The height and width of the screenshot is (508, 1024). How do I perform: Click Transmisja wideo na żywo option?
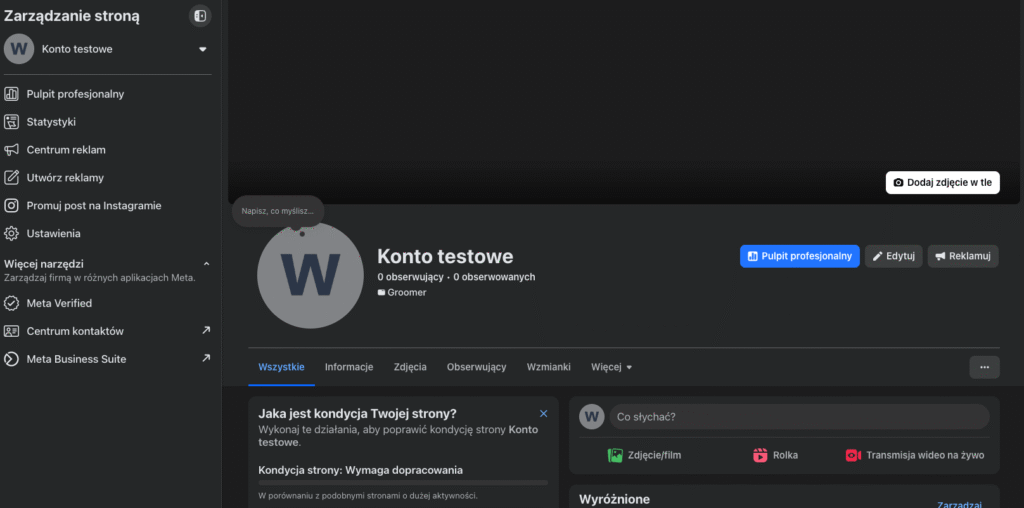pos(915,455)
